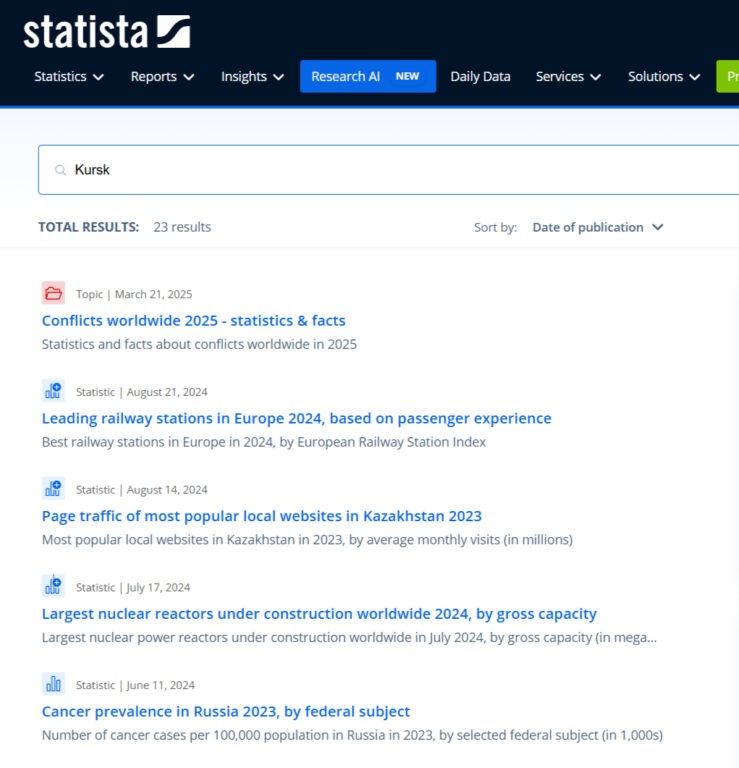Screen dimensions: 739x768
Task: Expand the Reports menu
Action: pyautogui.click(x=162, y=76)
